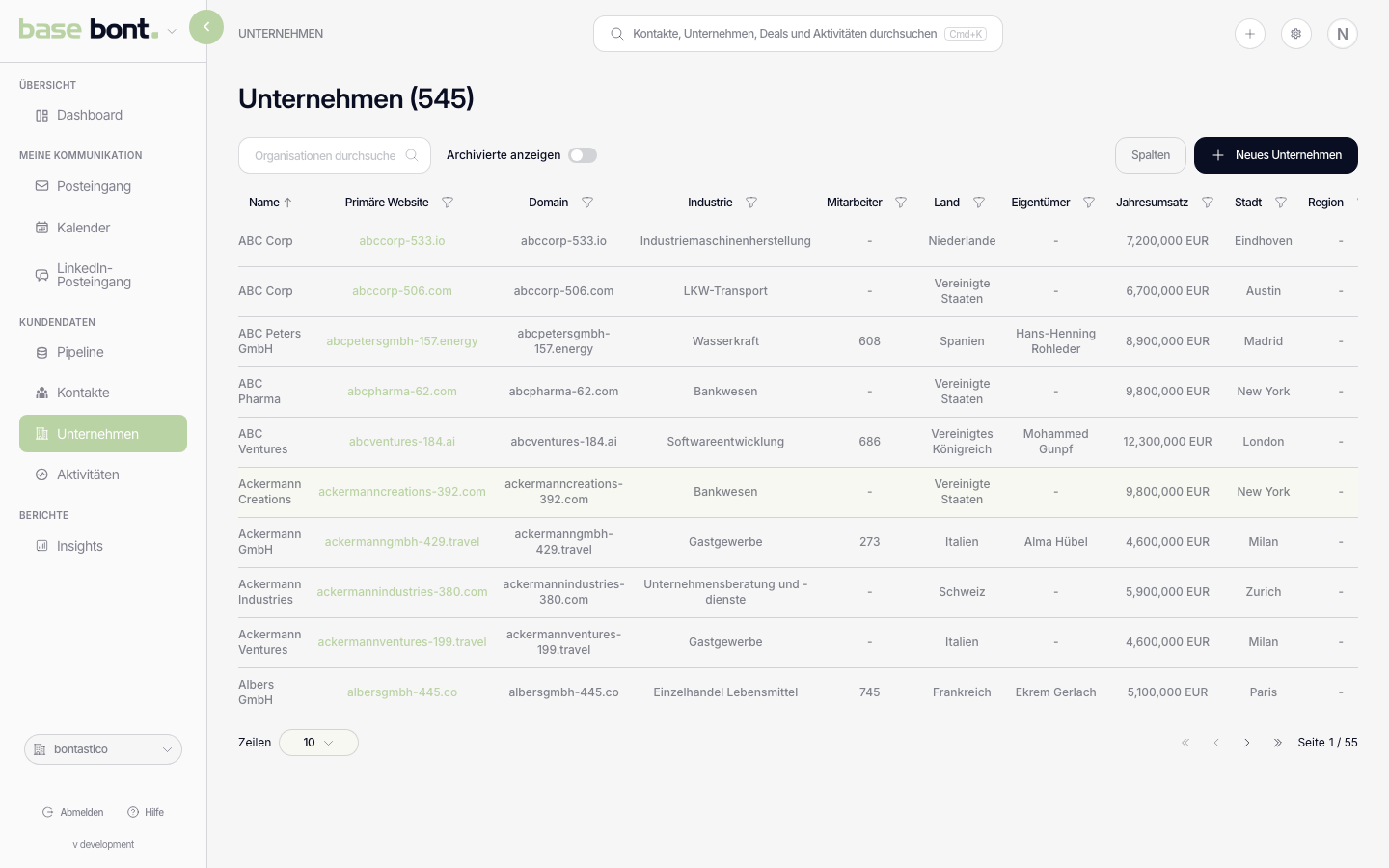Click the Kalender icon in sidebar
Viewport: 1389px width, 868px height.
(x=41, y=228)
